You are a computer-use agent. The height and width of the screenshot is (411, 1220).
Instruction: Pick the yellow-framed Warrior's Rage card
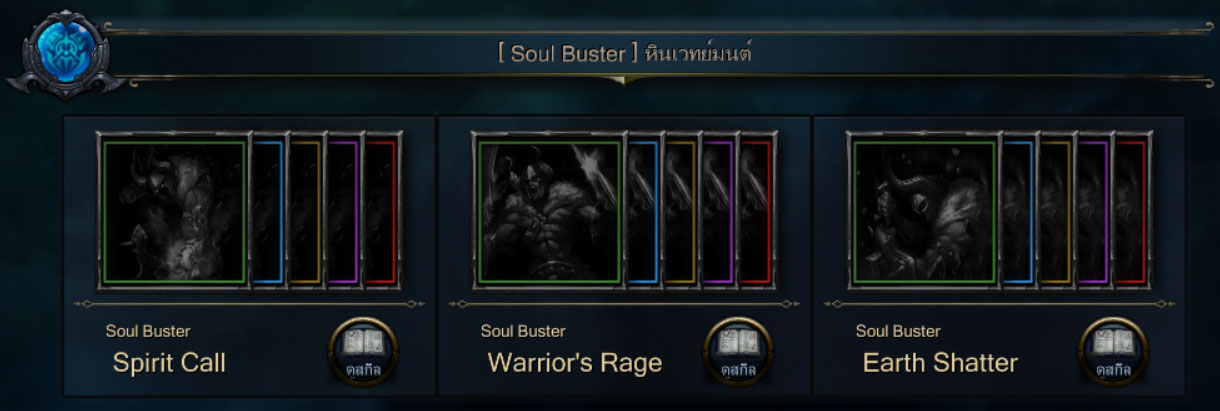pyautogui.click(x=682, y=212)
